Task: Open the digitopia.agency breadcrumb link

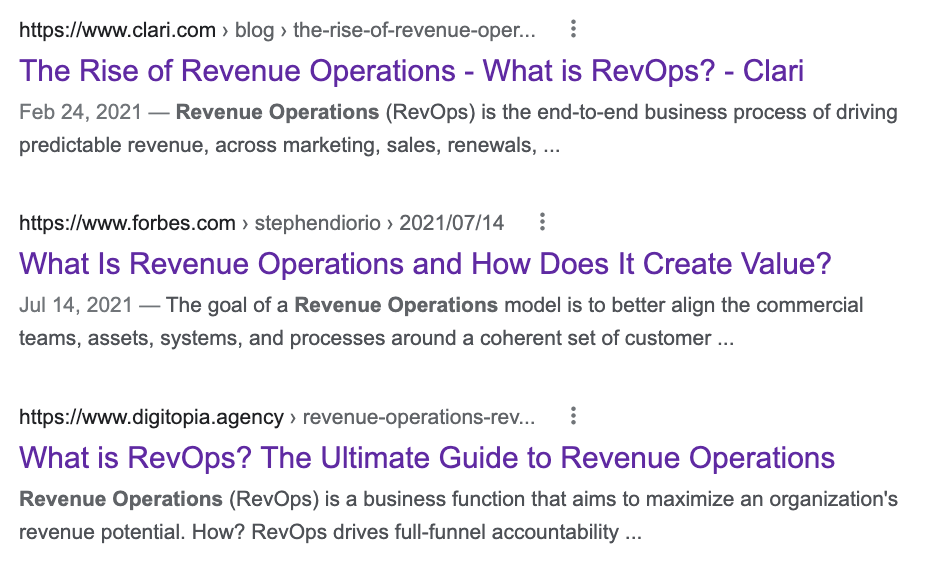Action: point(152,416)
